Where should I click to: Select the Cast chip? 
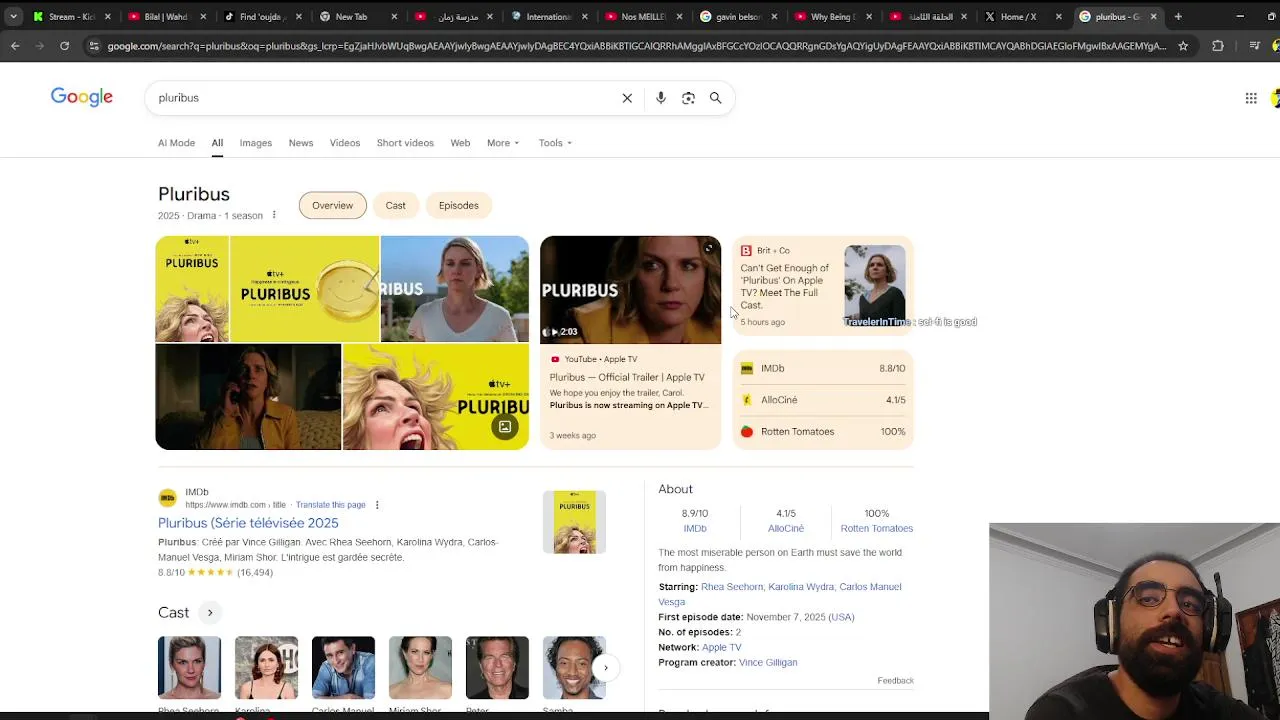click(396, 205)
